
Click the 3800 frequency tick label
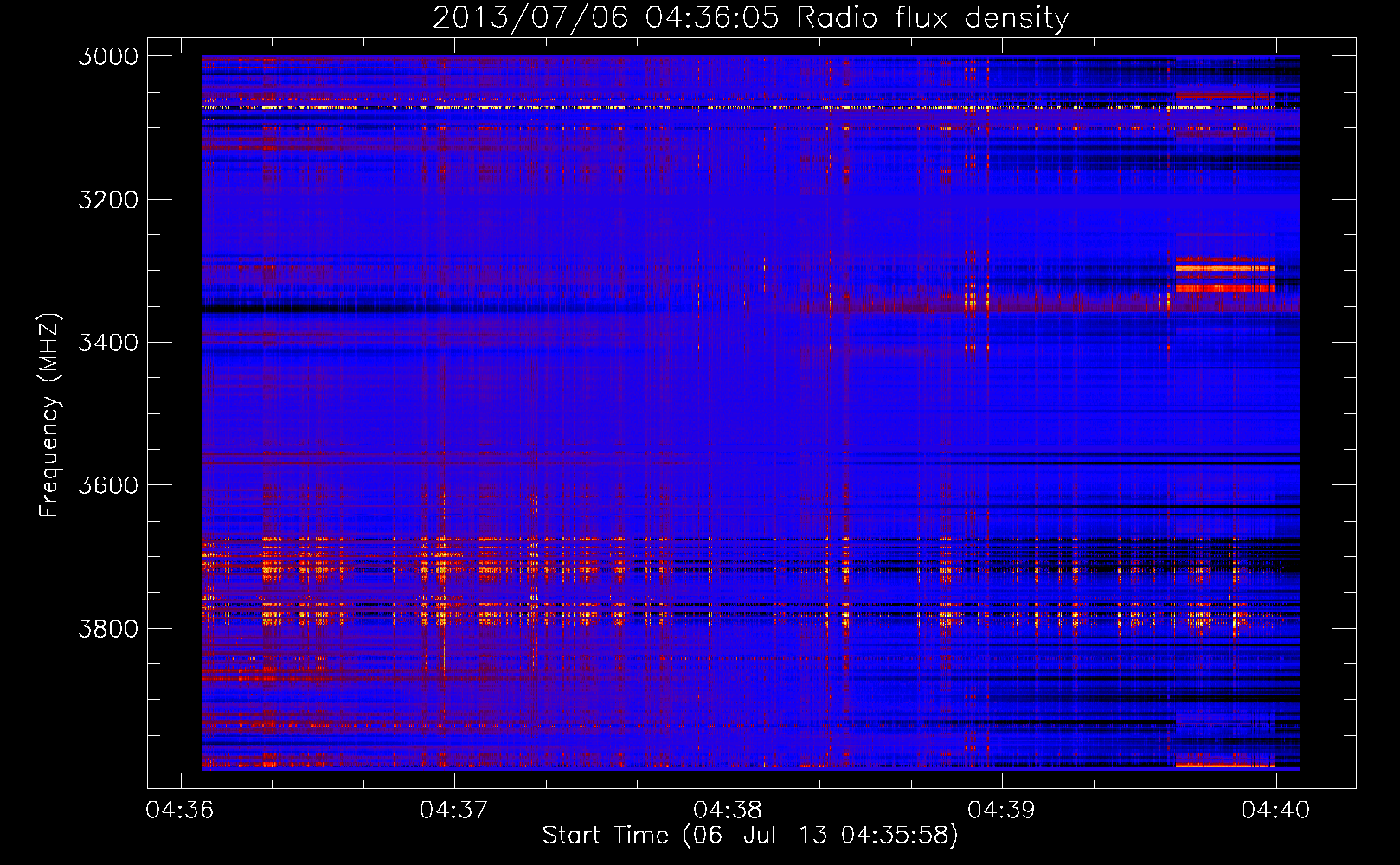point(108,628)
